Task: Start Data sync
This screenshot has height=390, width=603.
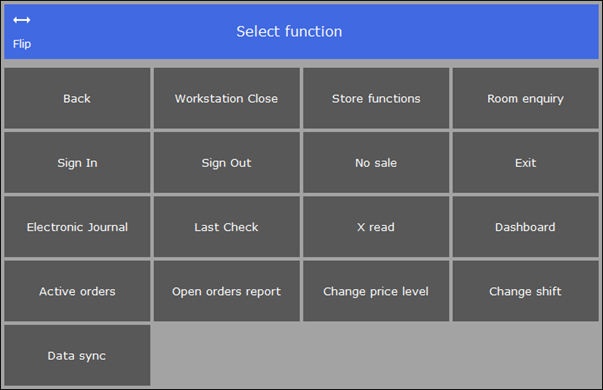Action: pos(77,355)
